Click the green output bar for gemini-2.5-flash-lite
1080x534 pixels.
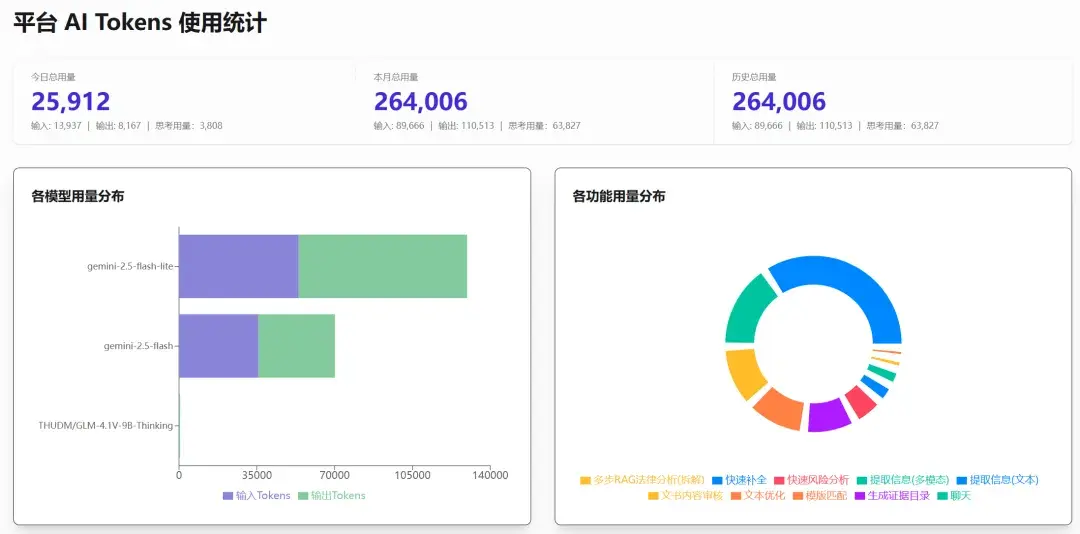point(382,266)
